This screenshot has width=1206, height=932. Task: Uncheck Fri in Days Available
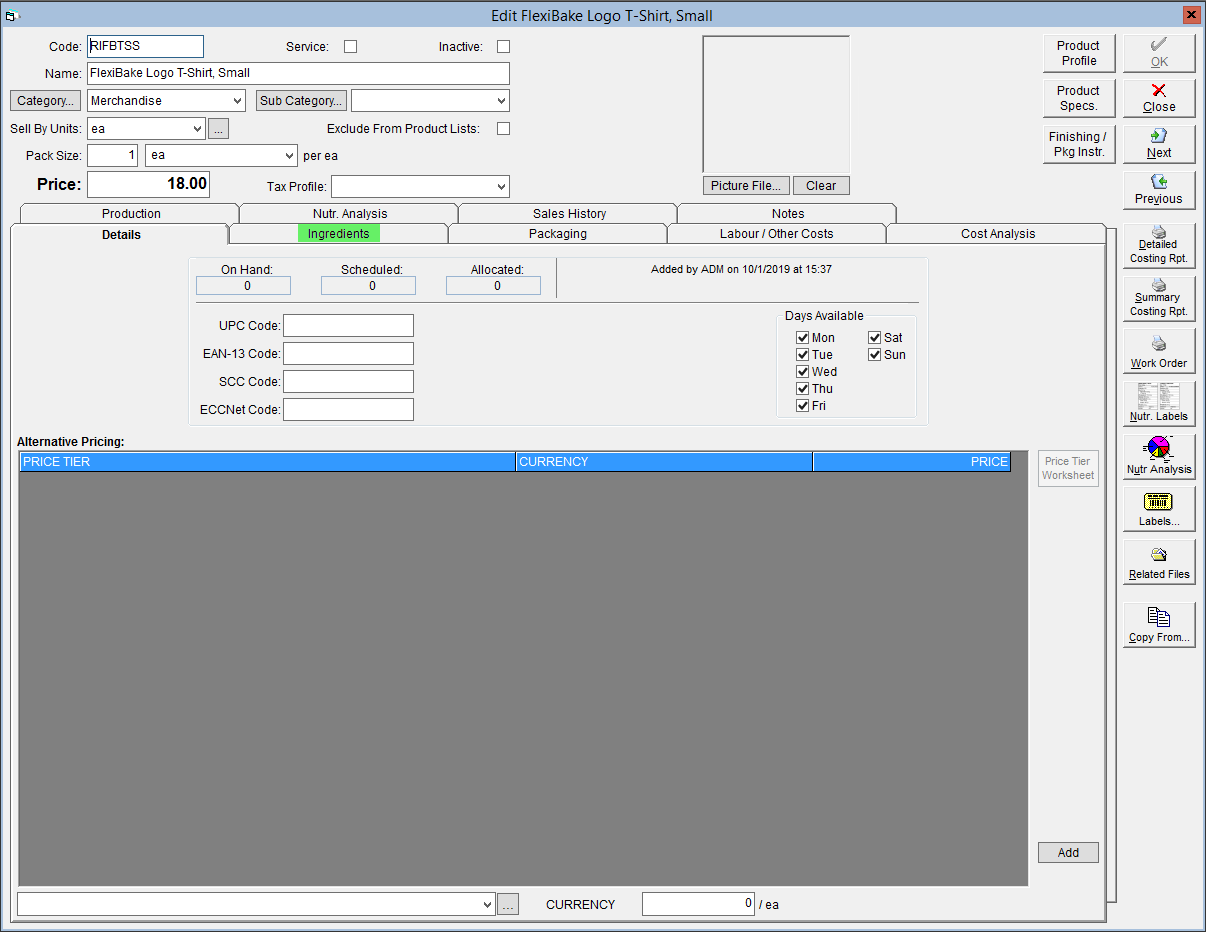(802, 406)
